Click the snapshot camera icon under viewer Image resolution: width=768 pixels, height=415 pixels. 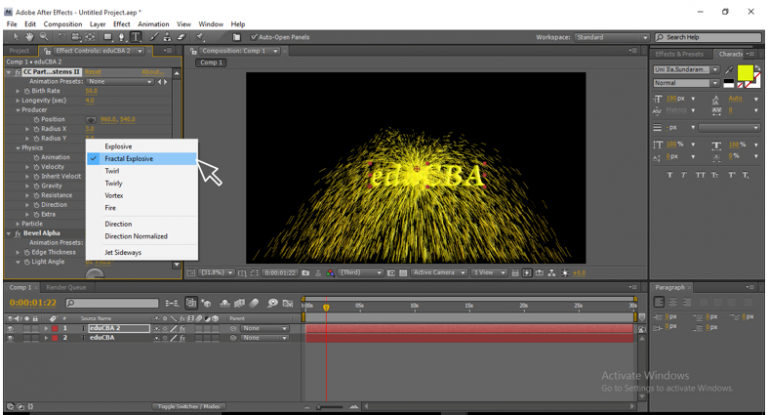306,273
